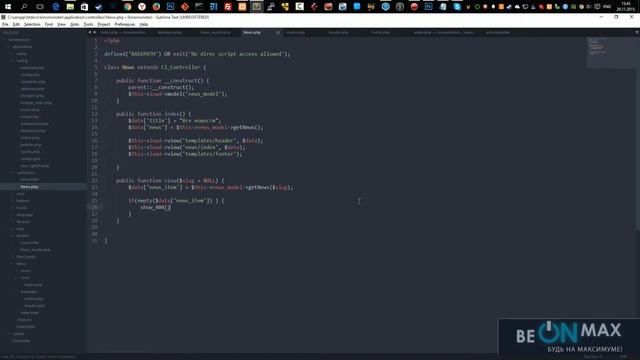Viewport: 640px width, 360px height.
Task: Switch to Firefox on the taskbar
Action: tap(156, 7)
